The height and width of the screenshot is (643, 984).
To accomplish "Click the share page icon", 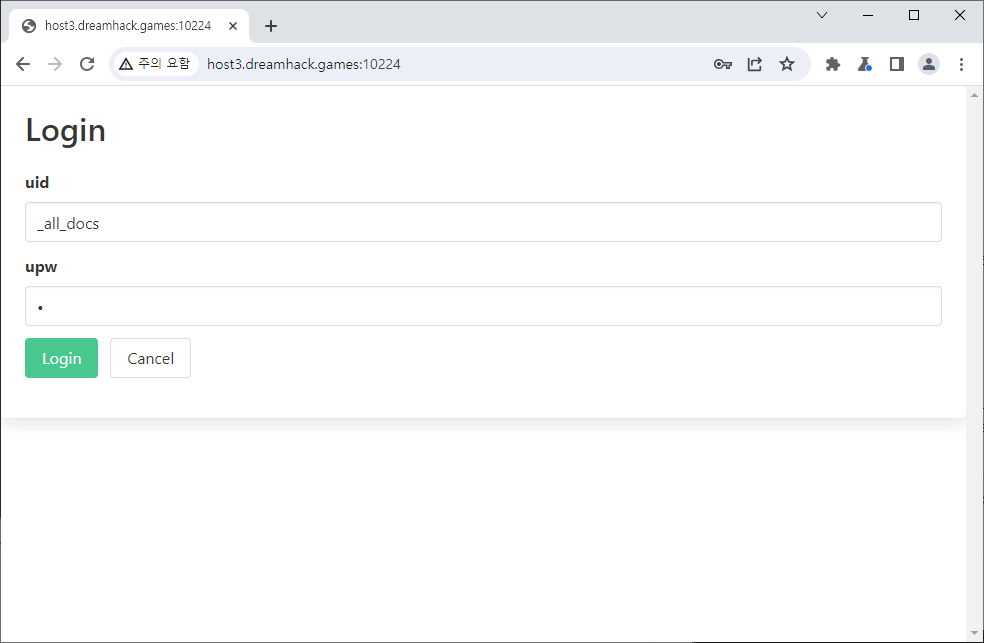I will click(x=755, y=64).
